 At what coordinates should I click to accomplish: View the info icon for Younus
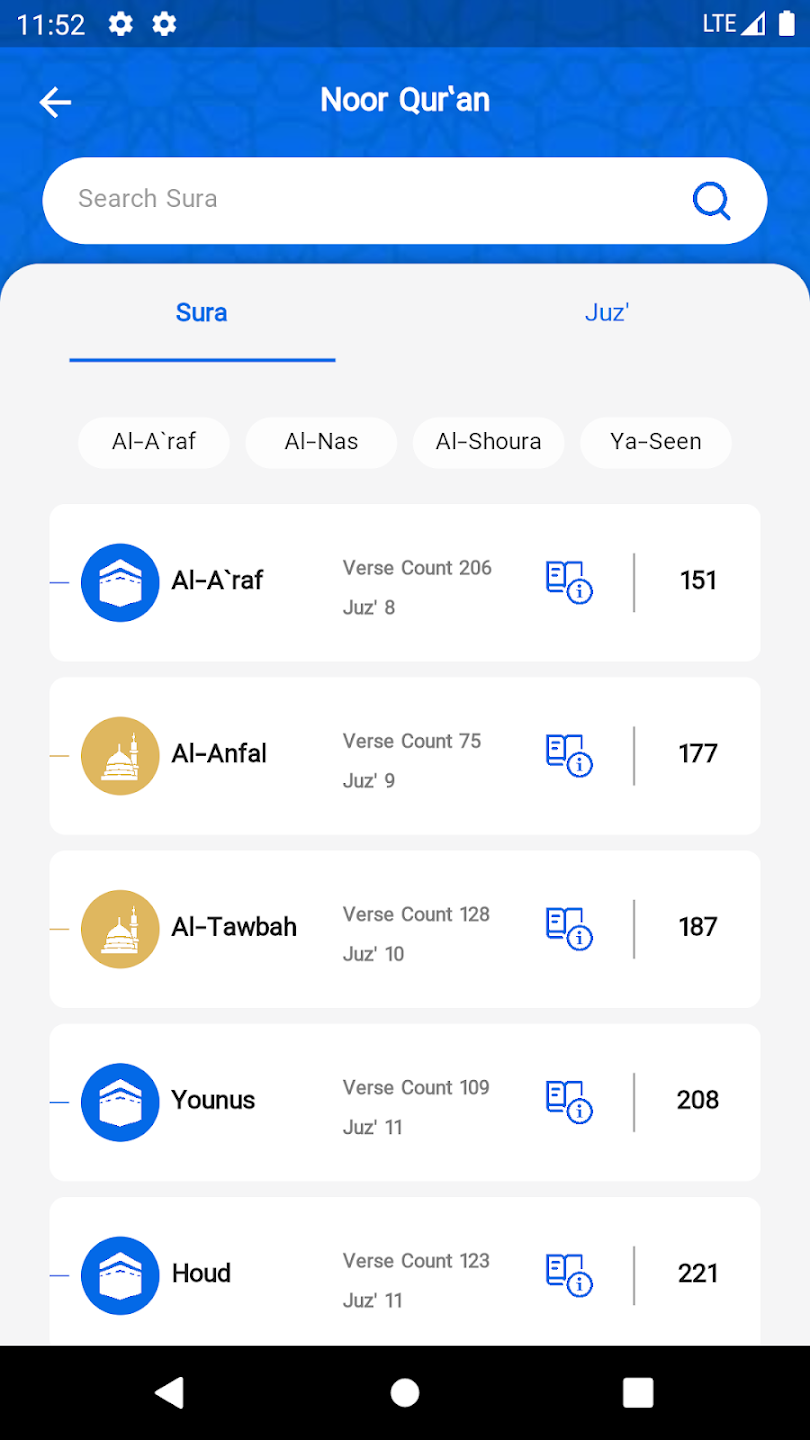click(x=569, y=1101)
